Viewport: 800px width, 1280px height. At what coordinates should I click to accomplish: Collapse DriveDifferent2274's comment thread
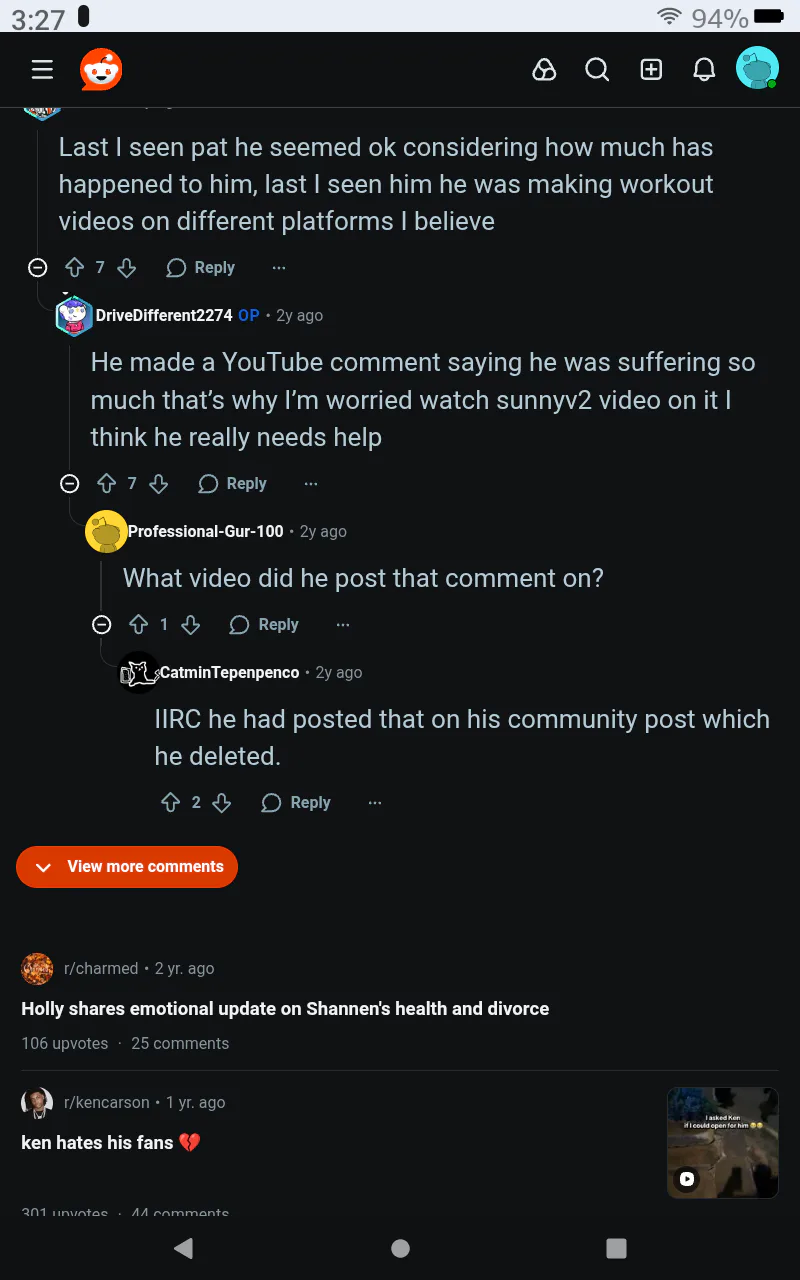pyautogui.click(x=70, y=484)
